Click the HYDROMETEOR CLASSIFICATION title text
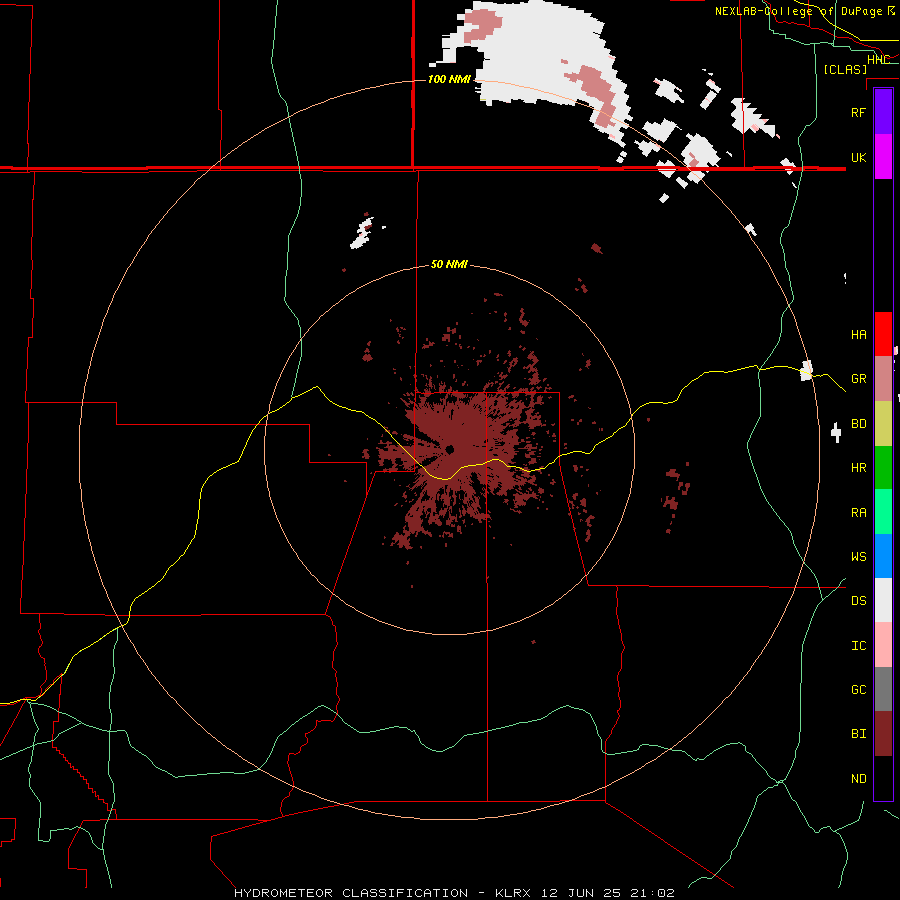Viewport: 900px width, 900px height. [x=351, y=893]
